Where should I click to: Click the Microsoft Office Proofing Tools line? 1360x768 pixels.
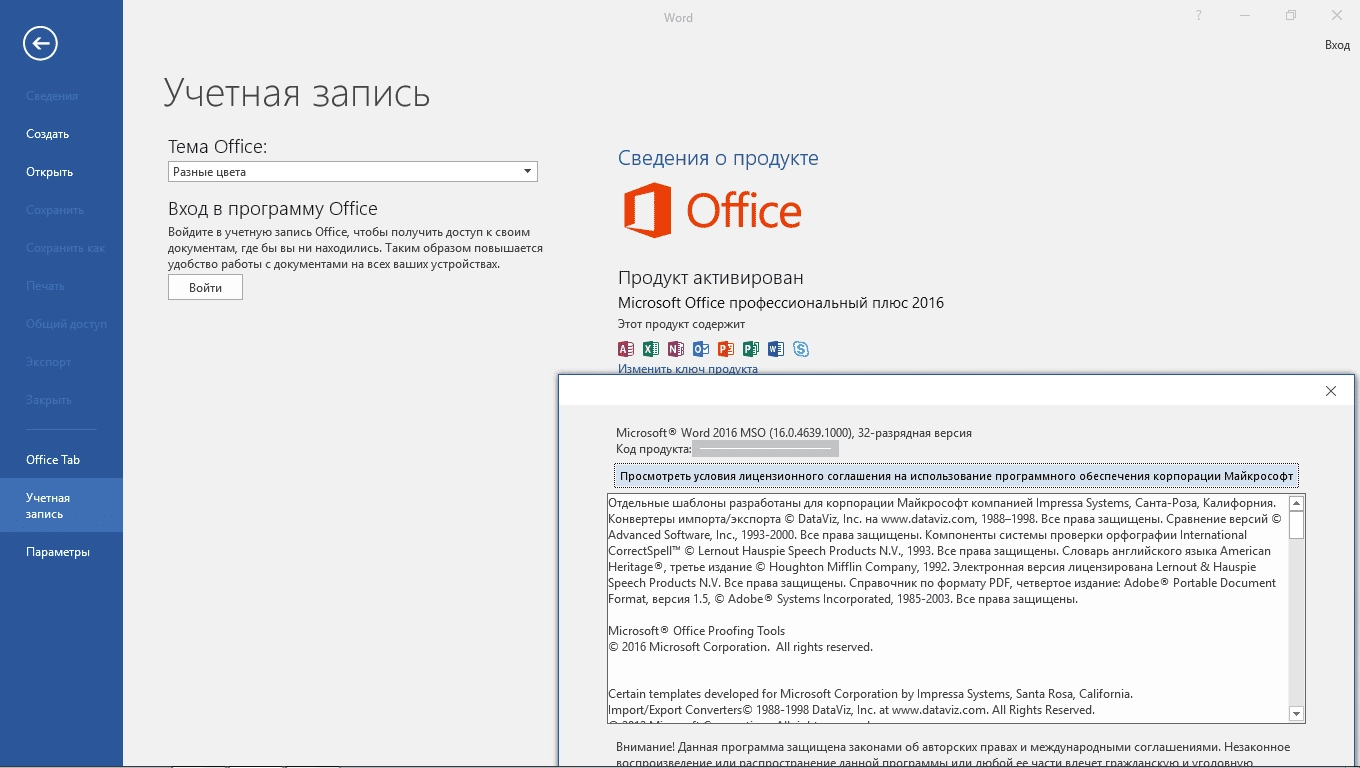tap(697, 631)
